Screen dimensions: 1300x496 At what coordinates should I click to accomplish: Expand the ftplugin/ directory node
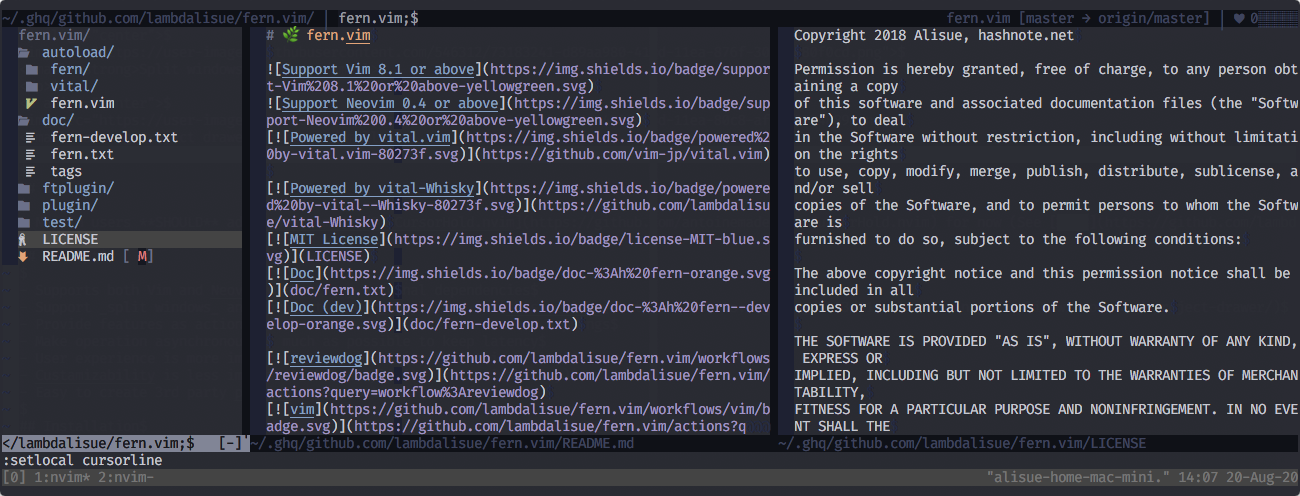click(78, 188)
